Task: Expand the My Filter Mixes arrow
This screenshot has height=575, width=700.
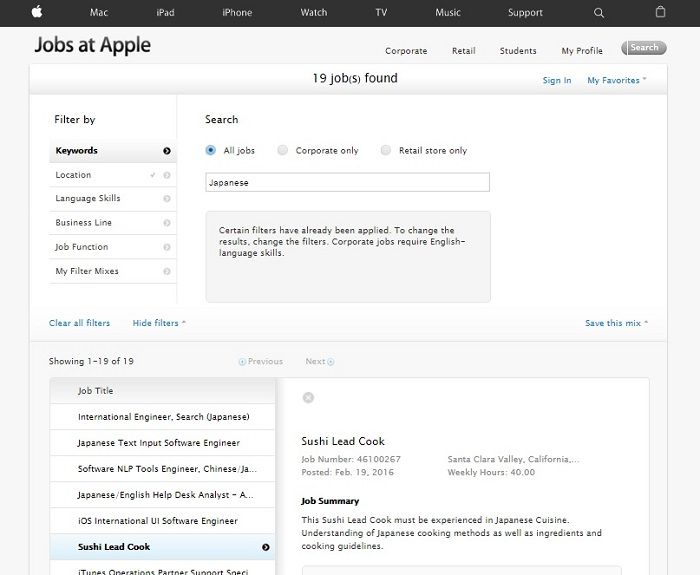Action: coord(167,271)
